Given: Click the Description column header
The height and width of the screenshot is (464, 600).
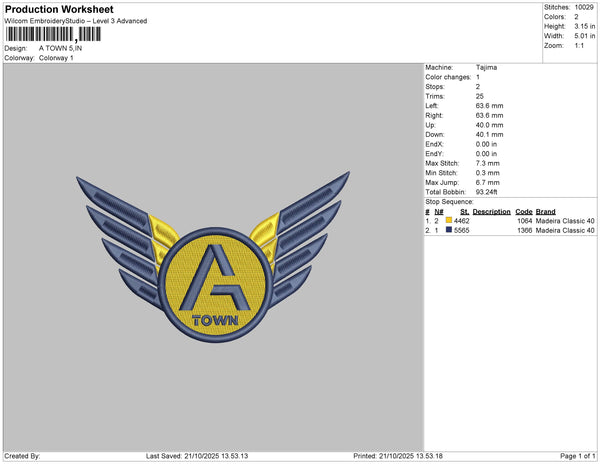Looking at the screenshot, I should click(491, 211).
